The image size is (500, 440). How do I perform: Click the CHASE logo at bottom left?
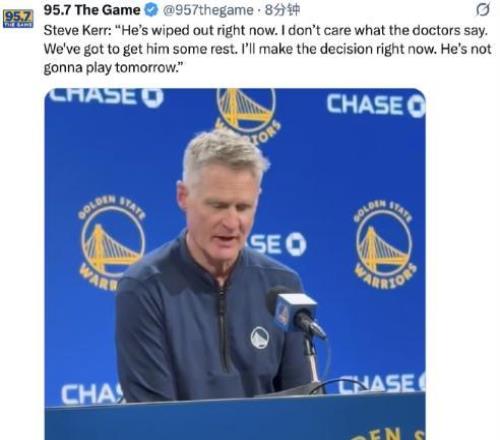coord(92,394)
